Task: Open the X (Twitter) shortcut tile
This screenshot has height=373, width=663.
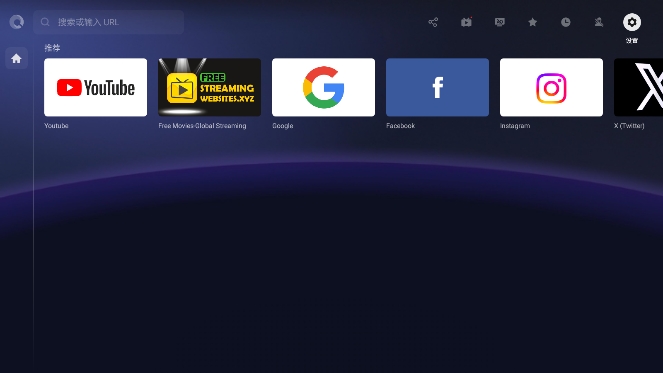Action: (x=638, y=87)
